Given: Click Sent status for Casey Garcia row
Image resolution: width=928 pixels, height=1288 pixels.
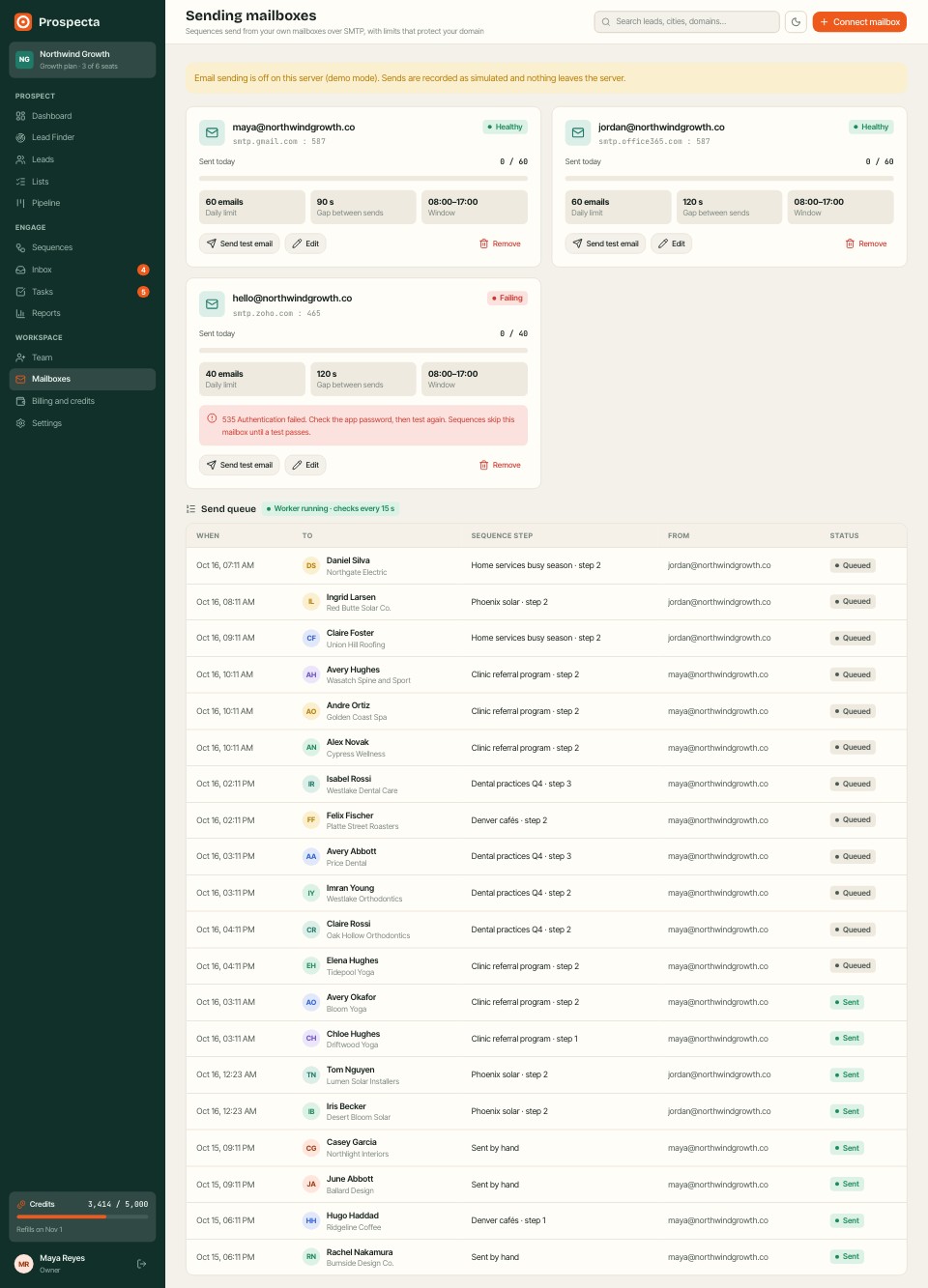Looking at the screenshot, I should coord(848,1148).
